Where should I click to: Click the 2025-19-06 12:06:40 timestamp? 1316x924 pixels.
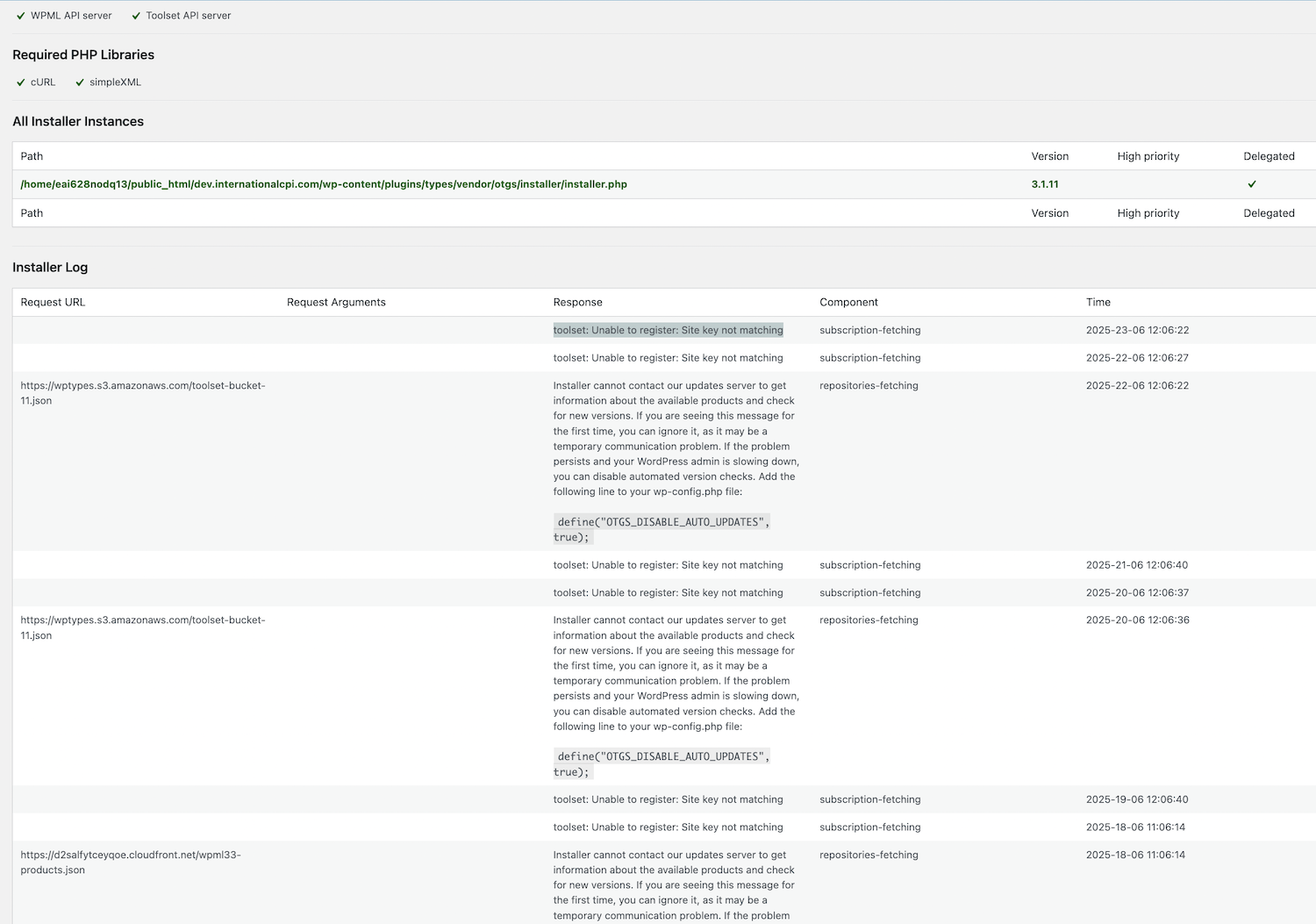(x=1137, y=799)
